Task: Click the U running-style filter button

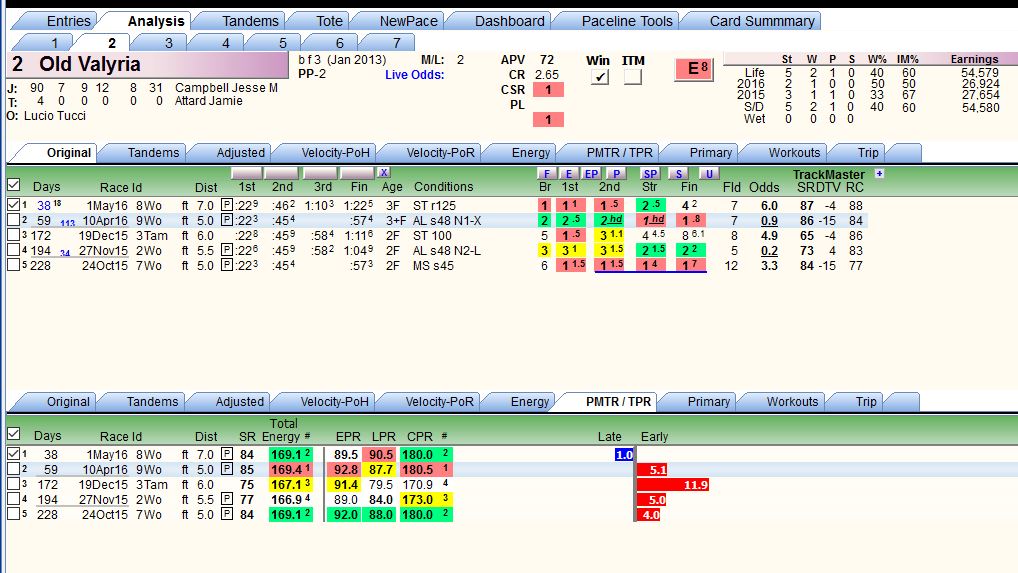Action: point(708,173)
